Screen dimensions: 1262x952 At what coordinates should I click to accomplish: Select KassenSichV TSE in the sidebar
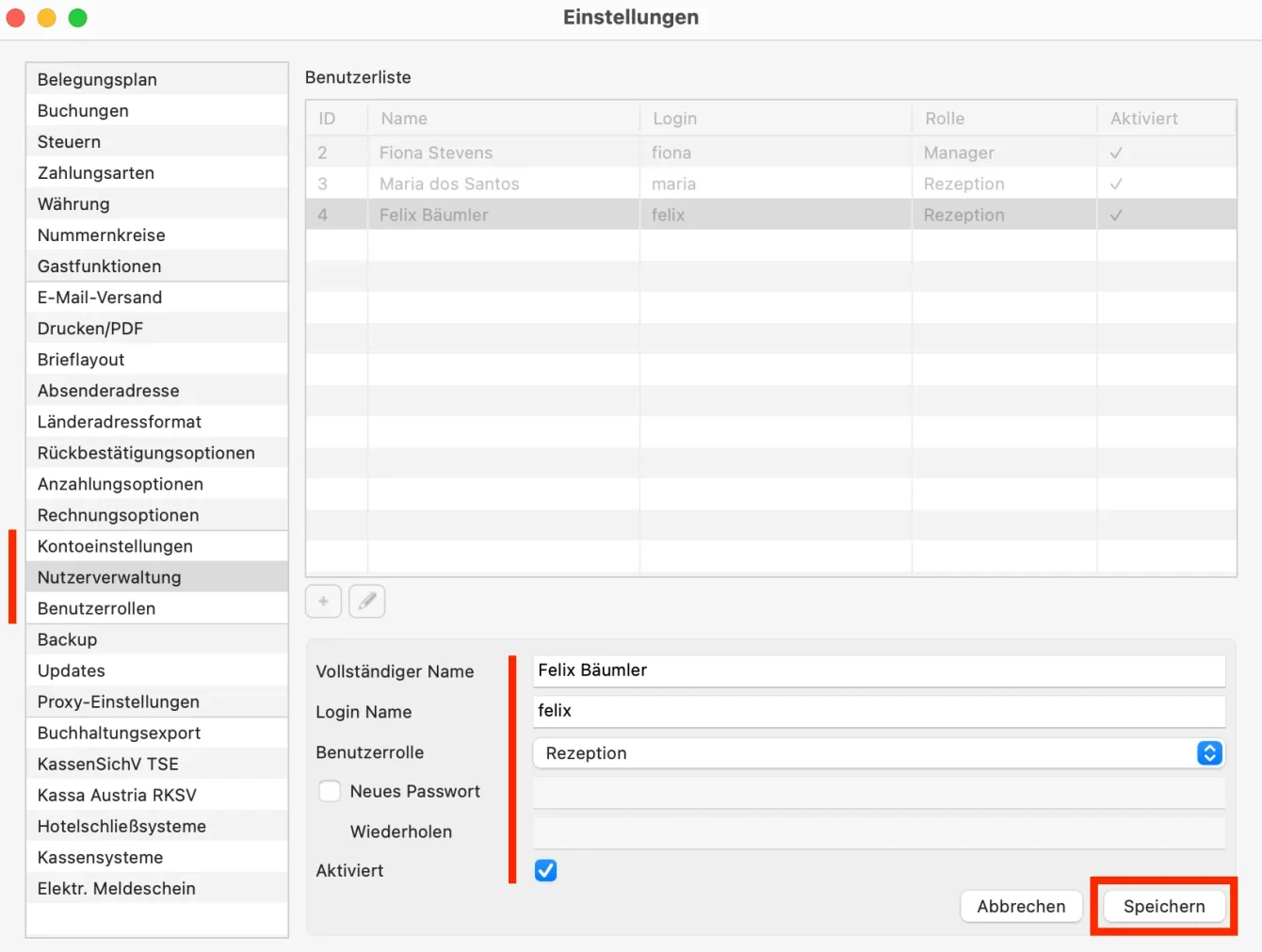[x=157, y=763]
